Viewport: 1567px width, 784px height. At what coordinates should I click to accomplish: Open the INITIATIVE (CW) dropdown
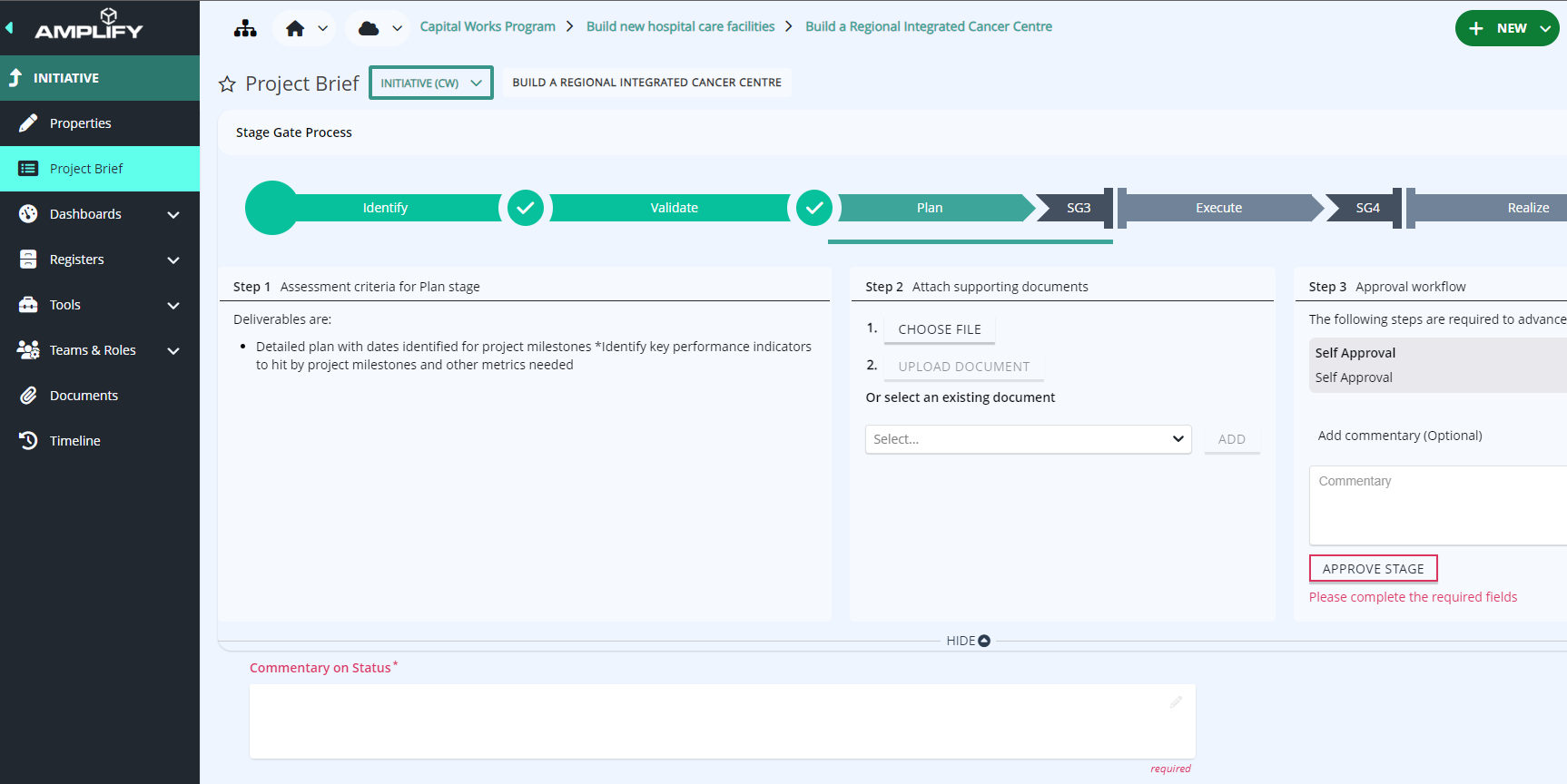(431, 83)
